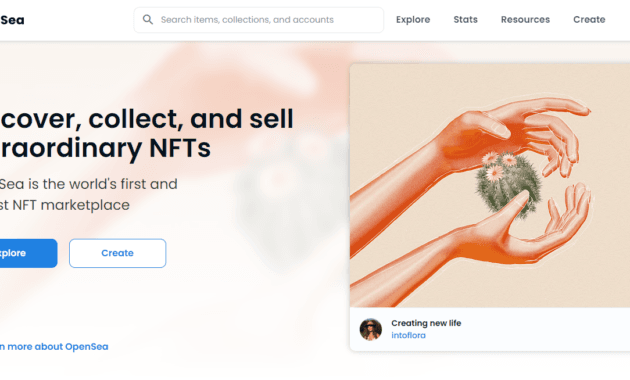Open the Stats menu item
630x380 pixels.
pyautogui.click(x=466, y=20)
